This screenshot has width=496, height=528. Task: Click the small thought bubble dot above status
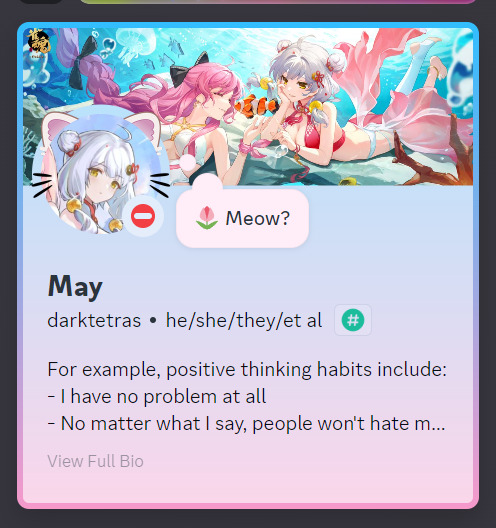click(x=188, y=162)
